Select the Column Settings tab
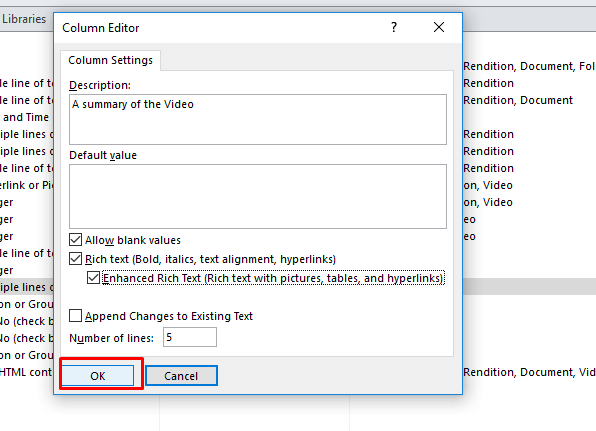This screenshot has width=596, height=431. pyautogui.click(x=110, y=60)
